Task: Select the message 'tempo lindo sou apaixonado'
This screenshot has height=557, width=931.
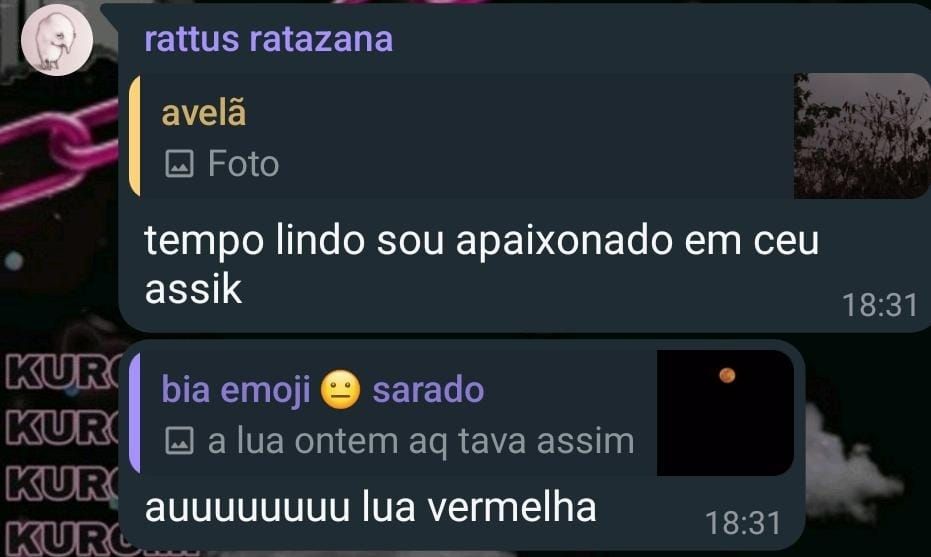Action: tap(482, 265)
